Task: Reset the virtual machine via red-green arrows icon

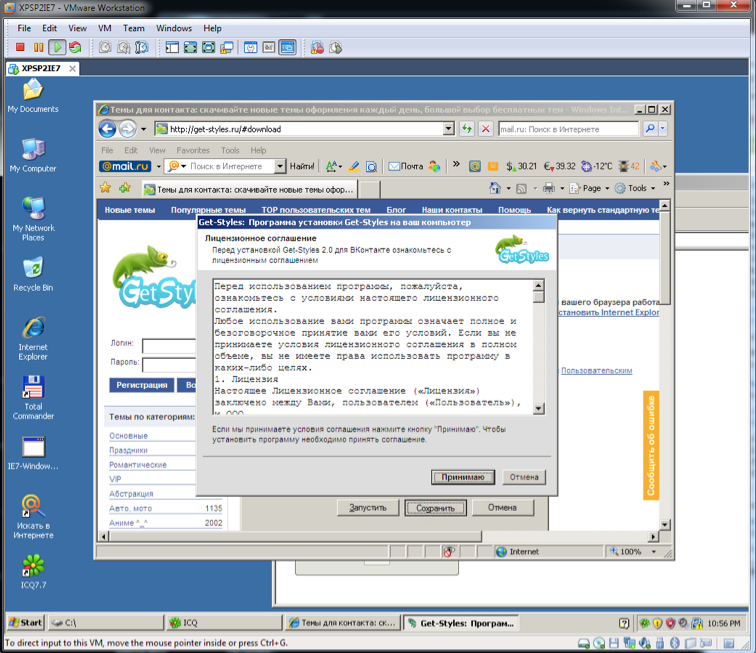Action: pyautogui.click(x=75, y=47)
